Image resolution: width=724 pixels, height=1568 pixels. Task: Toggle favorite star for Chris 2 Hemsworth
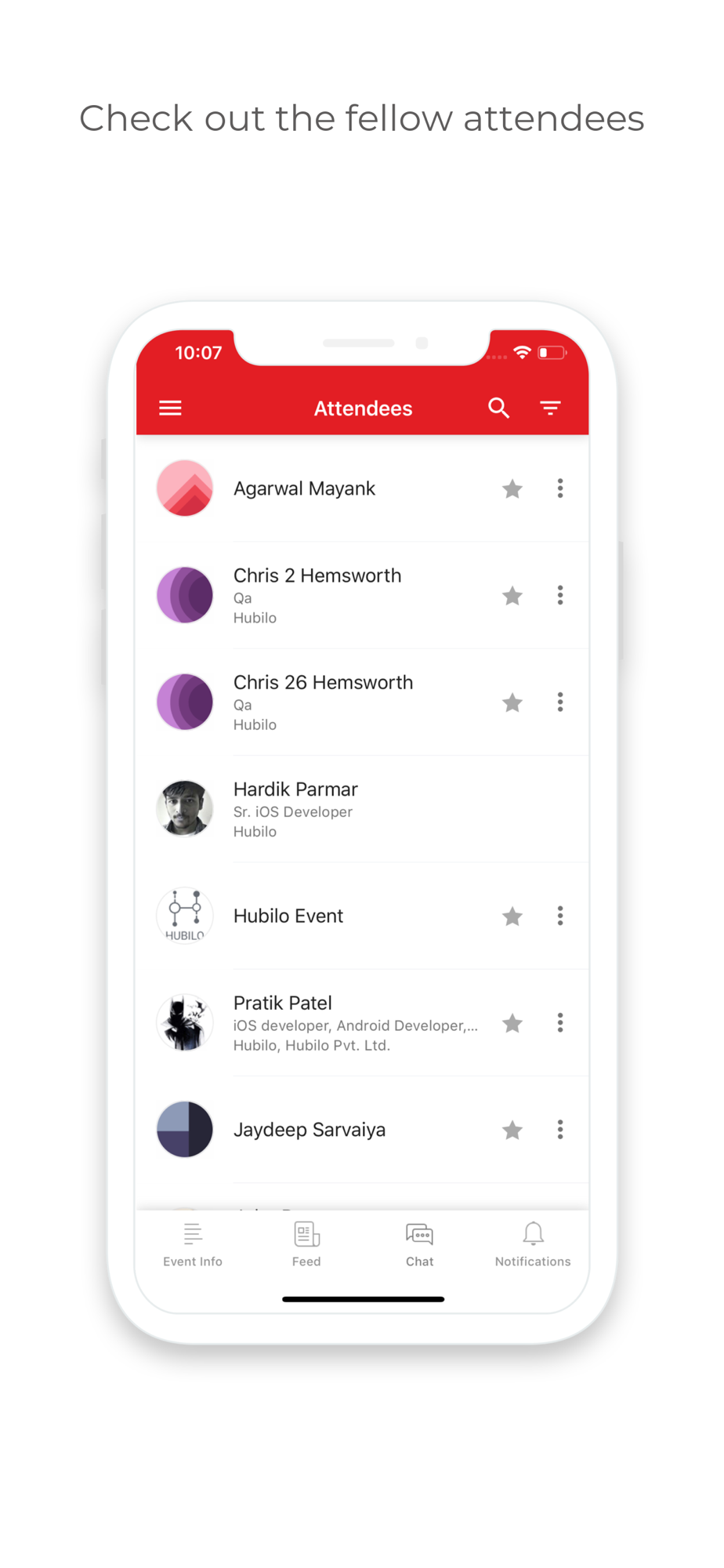point(512,596)
